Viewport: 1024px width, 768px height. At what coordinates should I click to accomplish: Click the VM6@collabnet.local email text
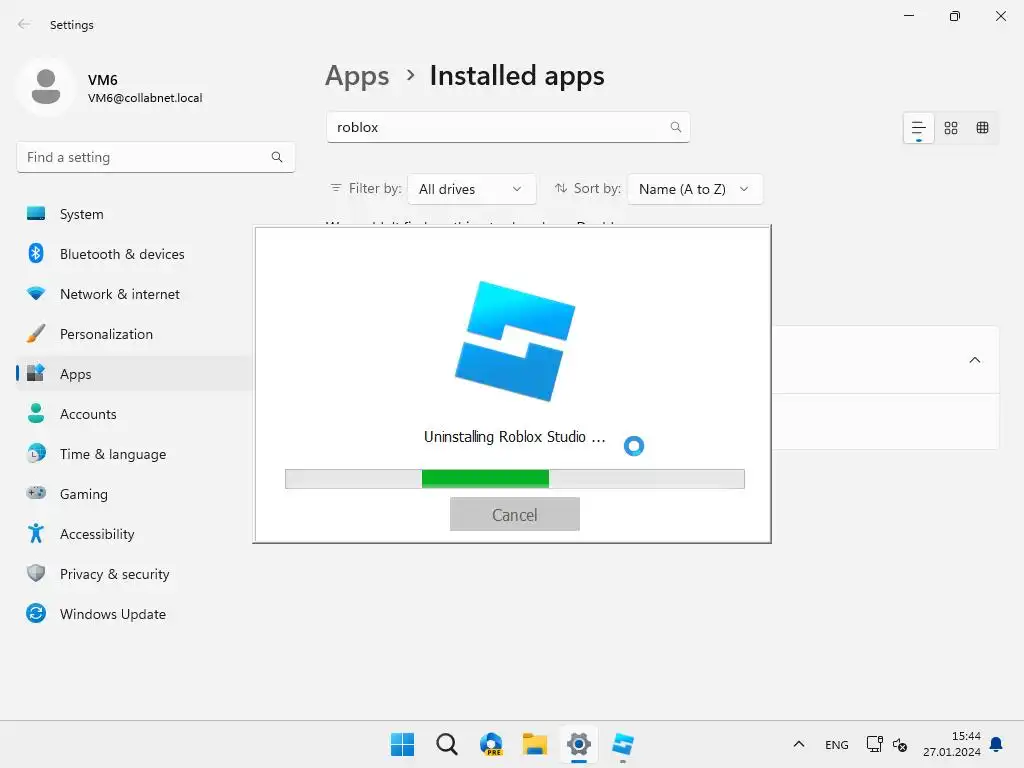coord(145,98)
